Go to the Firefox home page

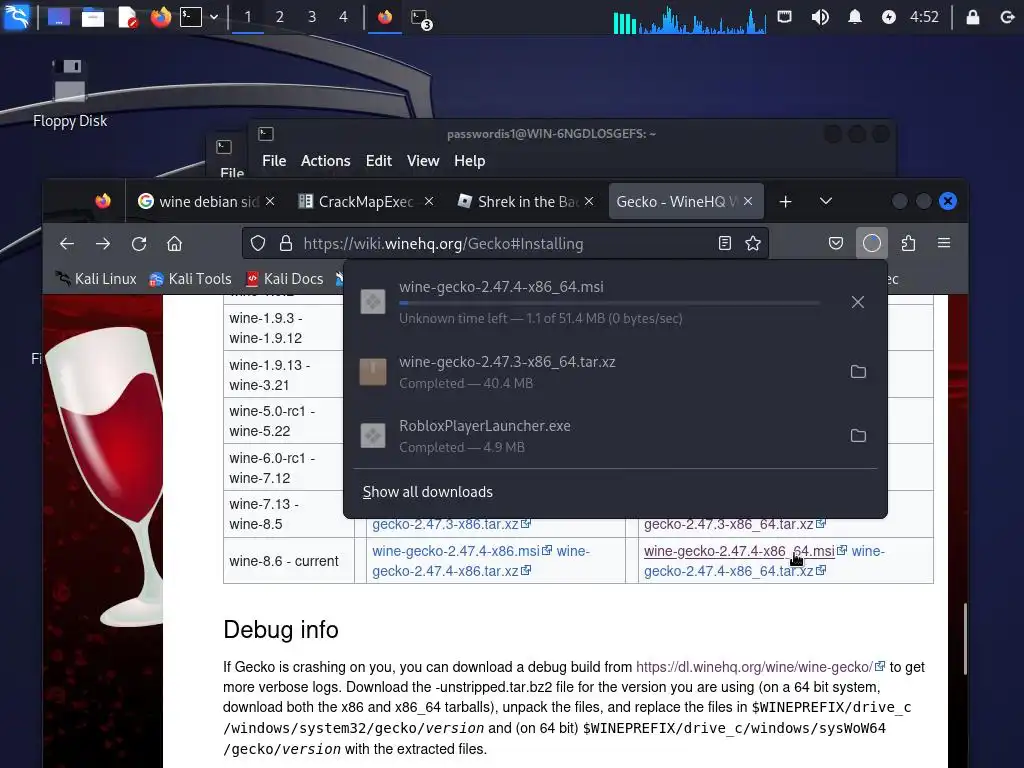coord(174,244)
